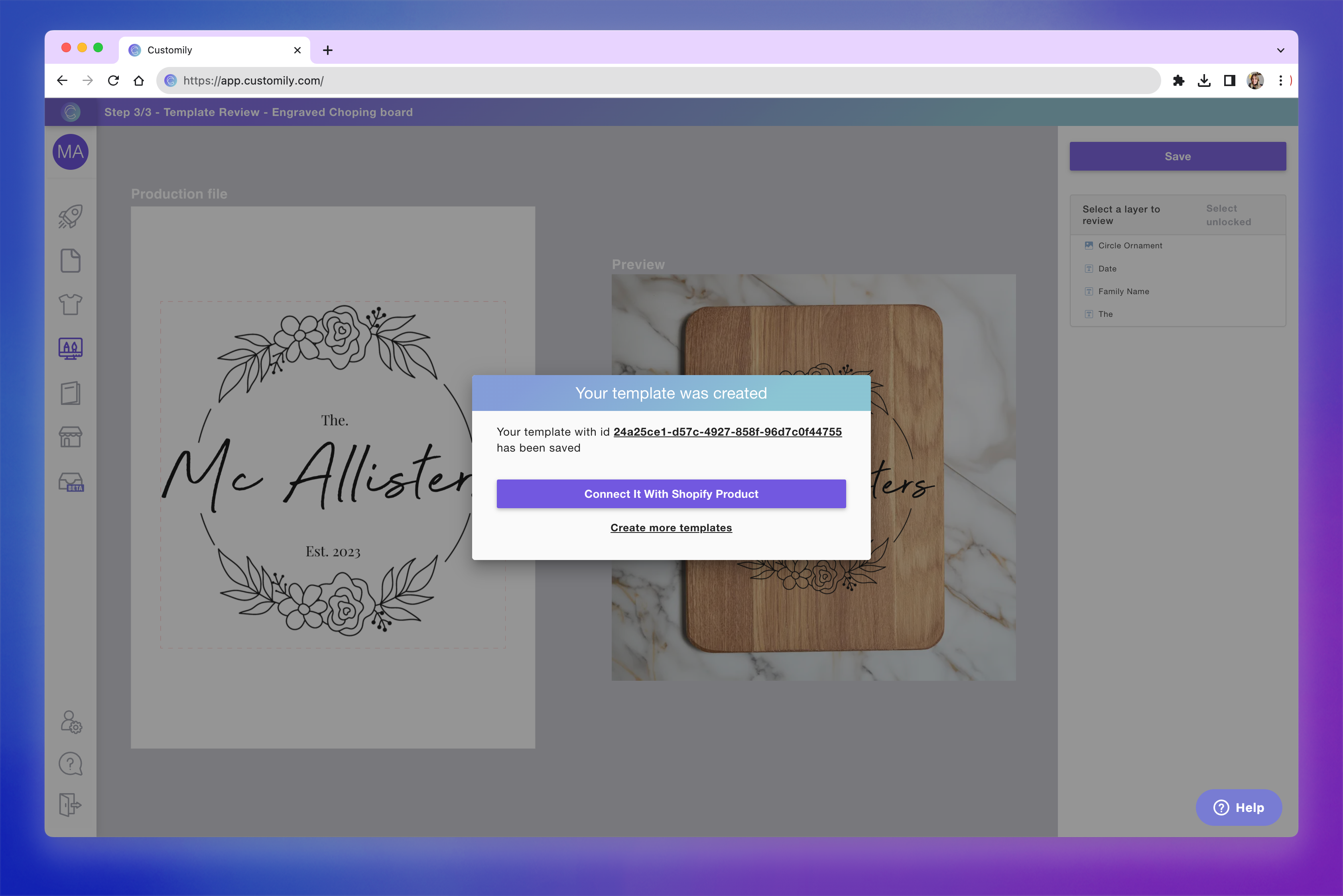
Task: Select the t-shirt products icon
Action: 70,305
